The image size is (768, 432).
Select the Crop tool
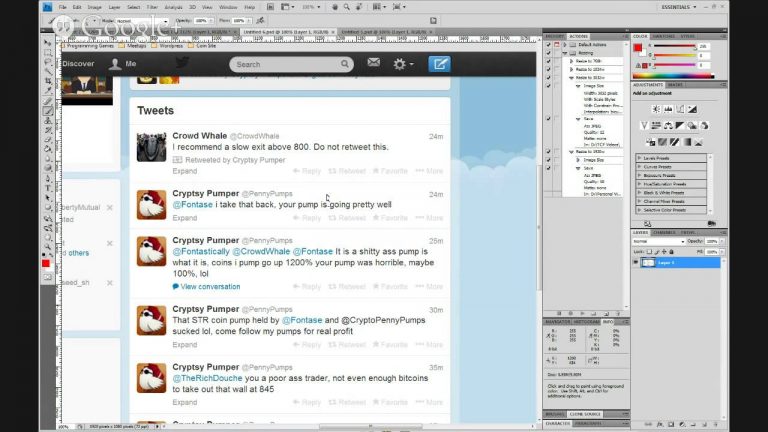pyautogui.click(x=48, y=81)
